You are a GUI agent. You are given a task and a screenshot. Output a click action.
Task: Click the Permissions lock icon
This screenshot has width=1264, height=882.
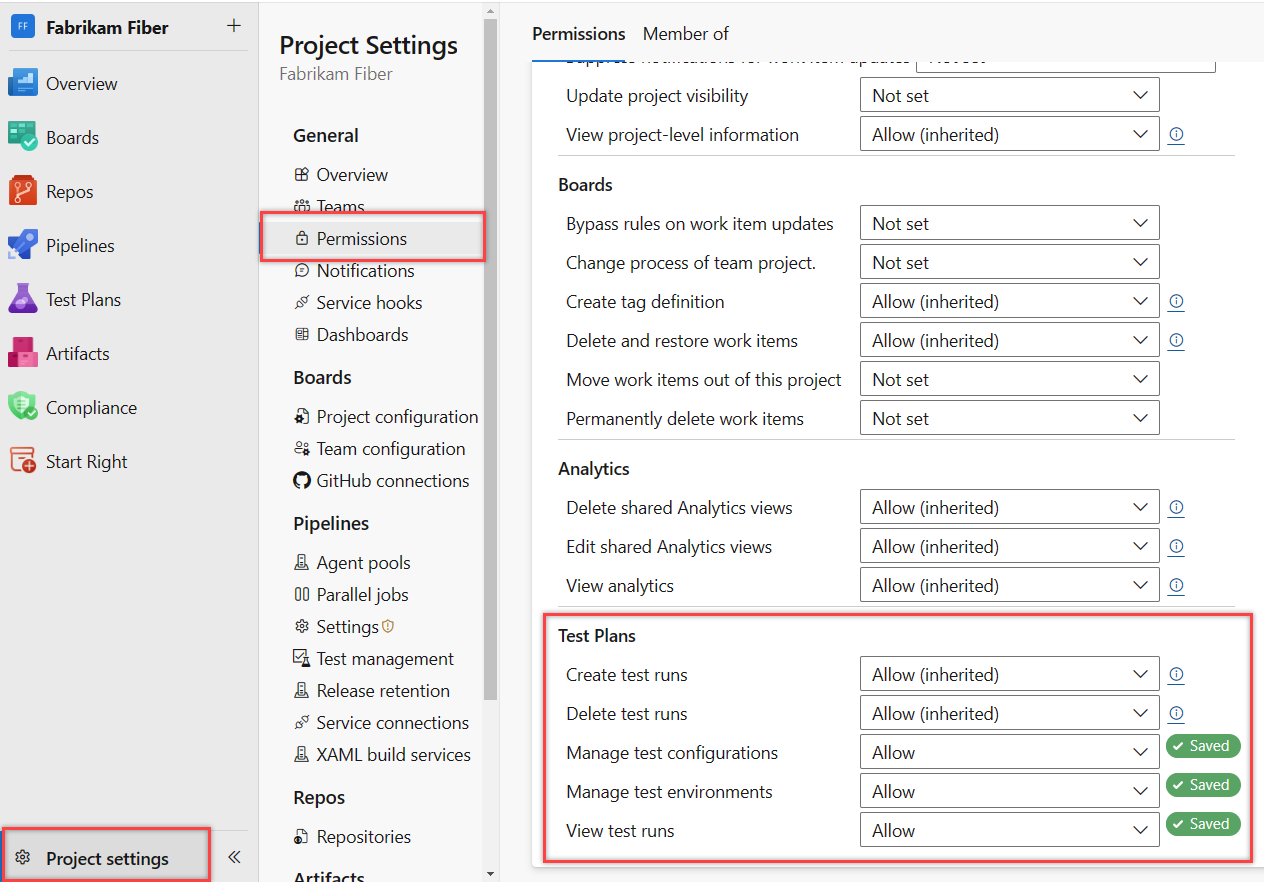(x=302, y=239)
